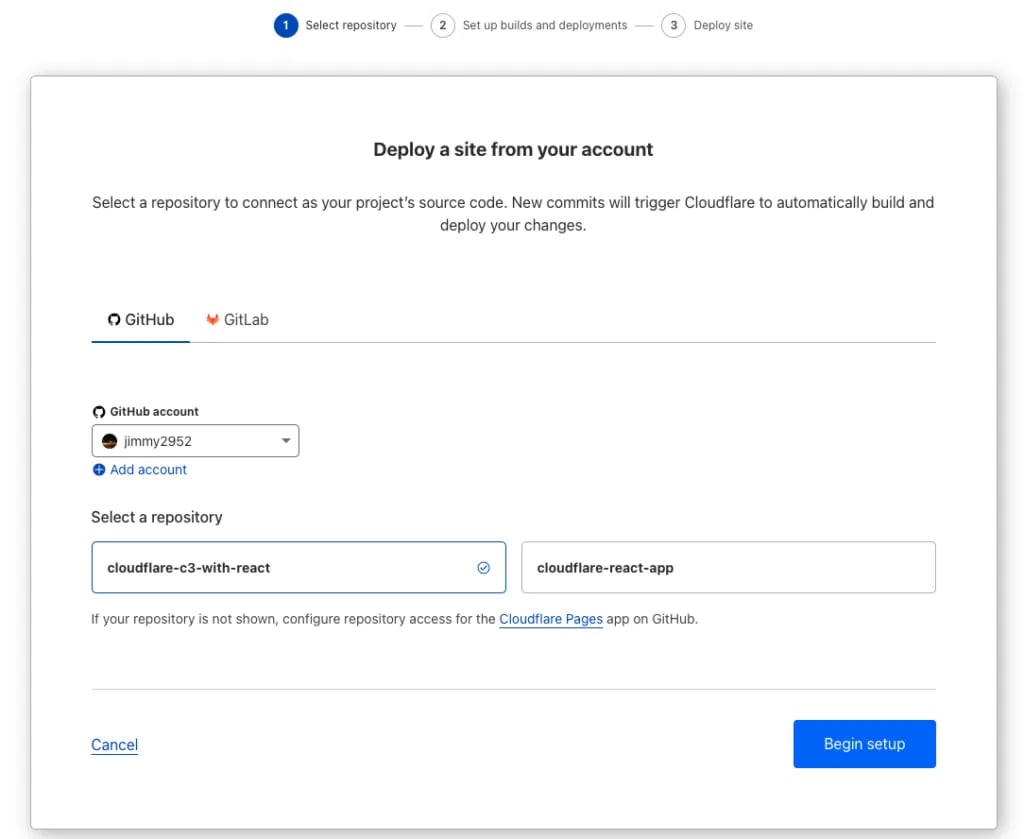
Task: Click the Add account link
Action: tap(148, 469)
